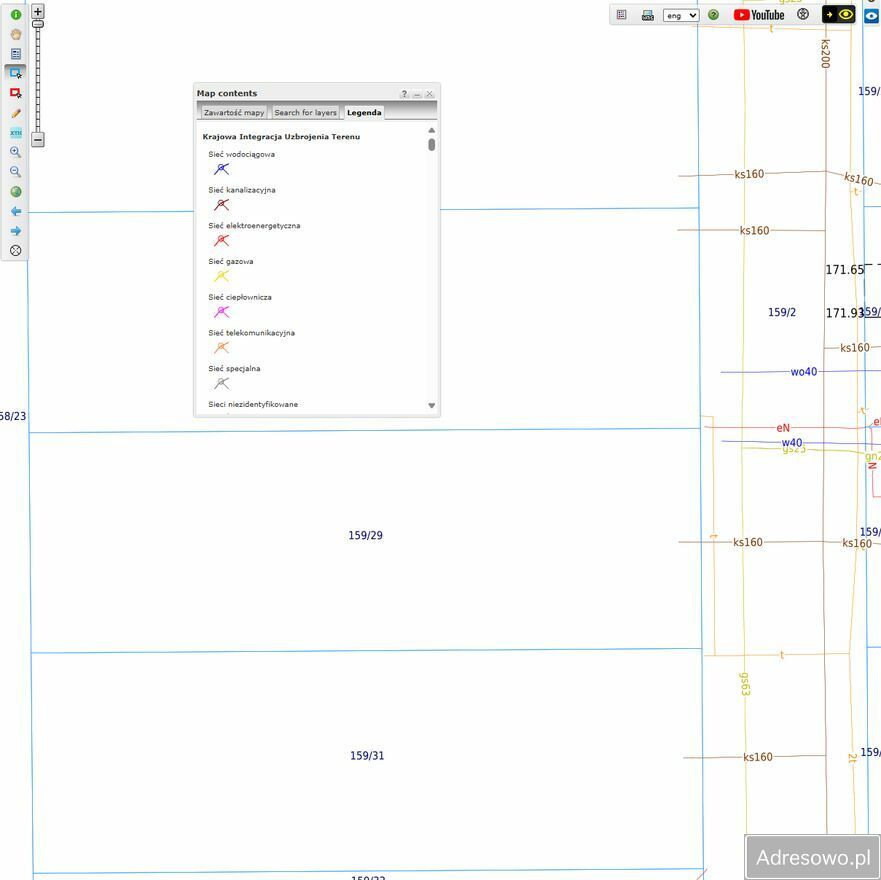The width and height of the screenshot is (881, 880).
Task: Click the Sieć kanalizacyjna brown legend symbol
Action: pos(221,205)
